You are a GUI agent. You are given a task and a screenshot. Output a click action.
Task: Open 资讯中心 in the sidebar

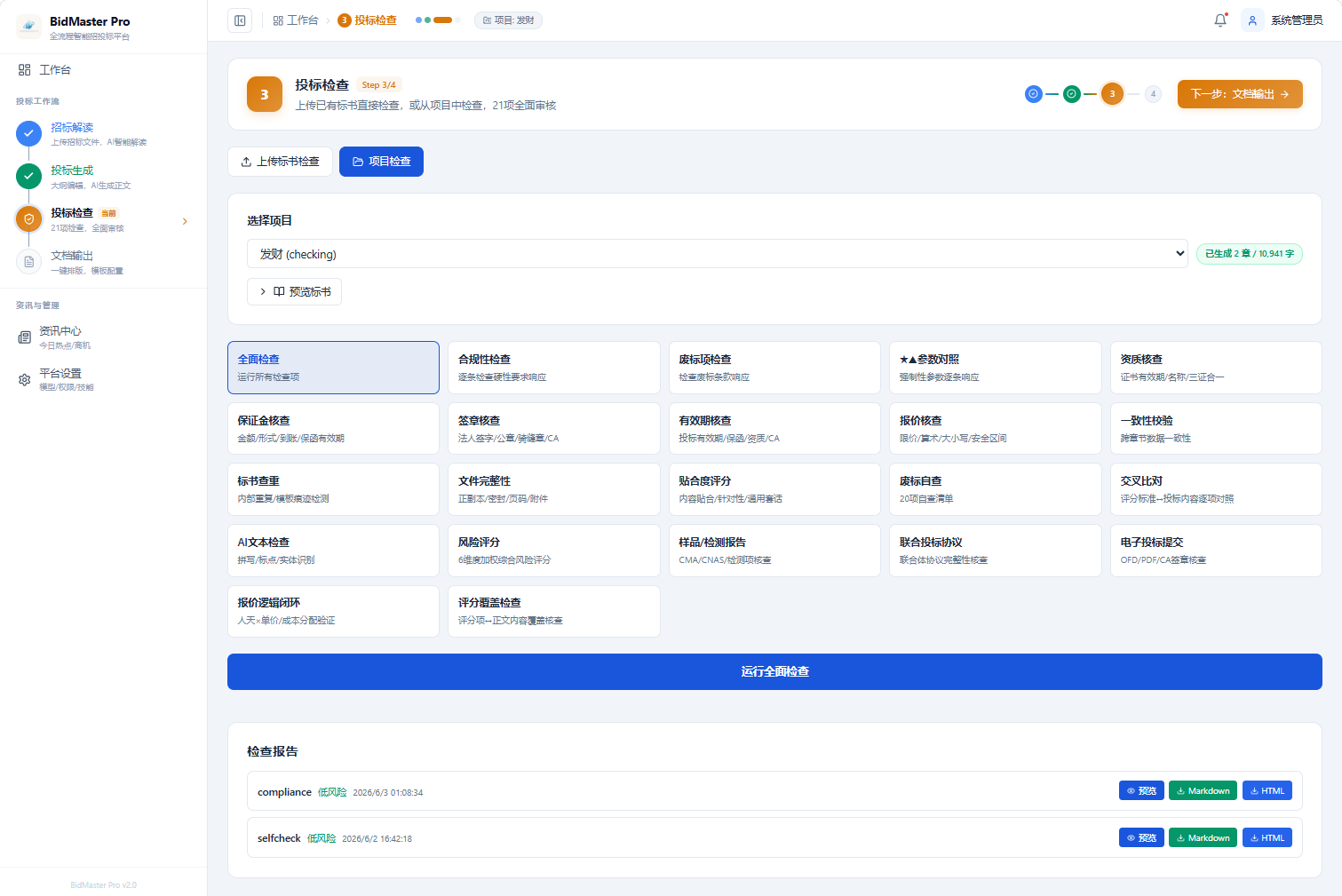coord(103,337)
